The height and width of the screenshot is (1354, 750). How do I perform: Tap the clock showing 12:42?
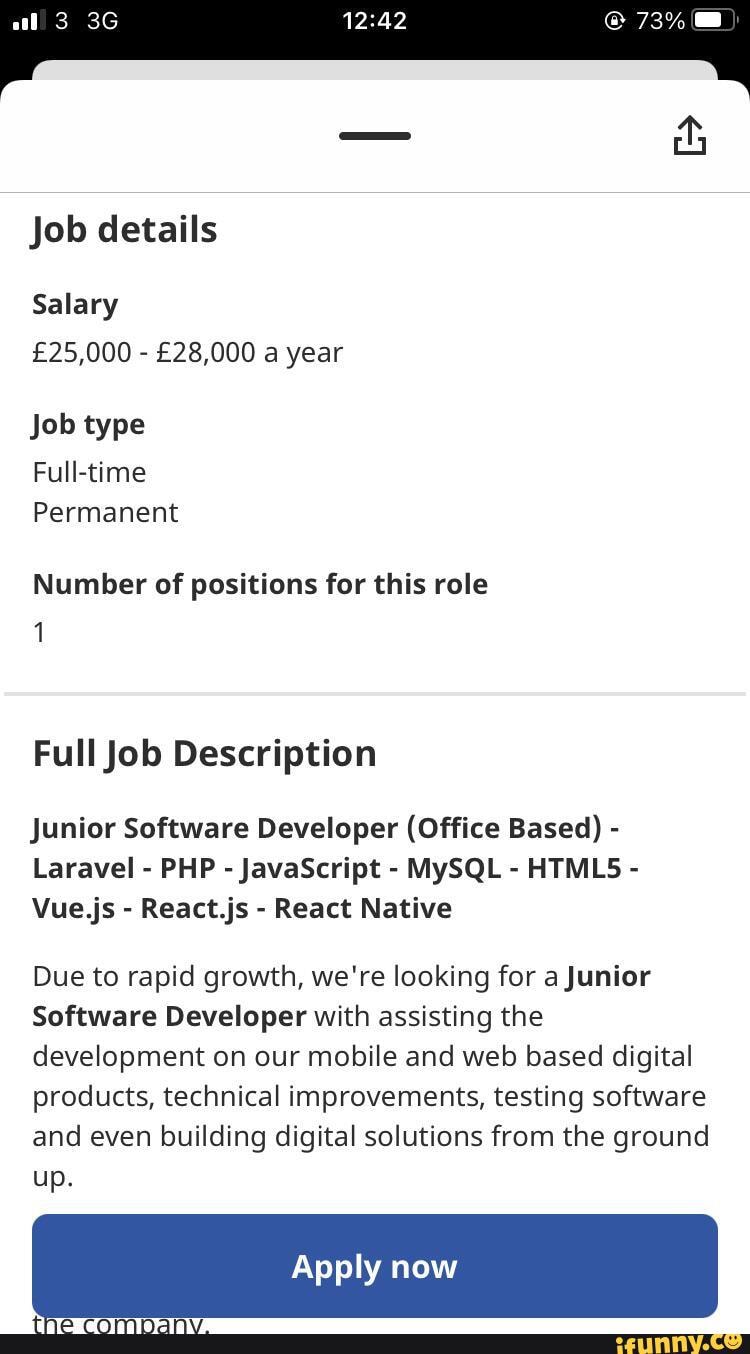tap(374, 20)
